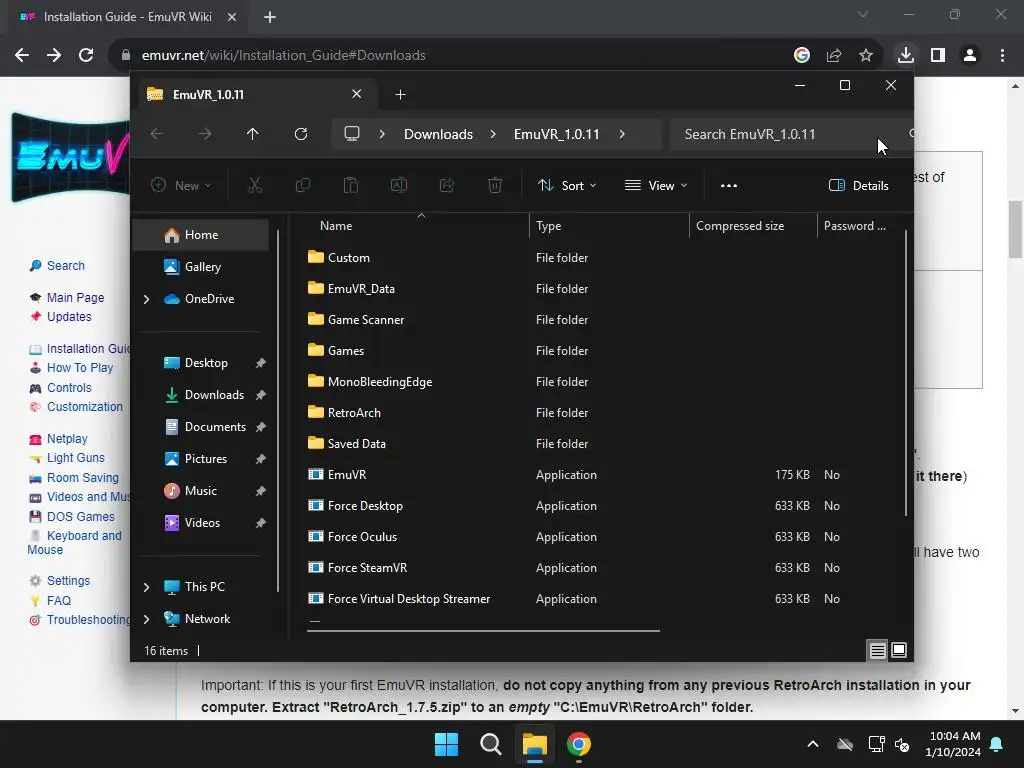1024x768 pixels.
Task: Click the Delete trash can icon
Action: pyautogui.click(x=495, y=185)
